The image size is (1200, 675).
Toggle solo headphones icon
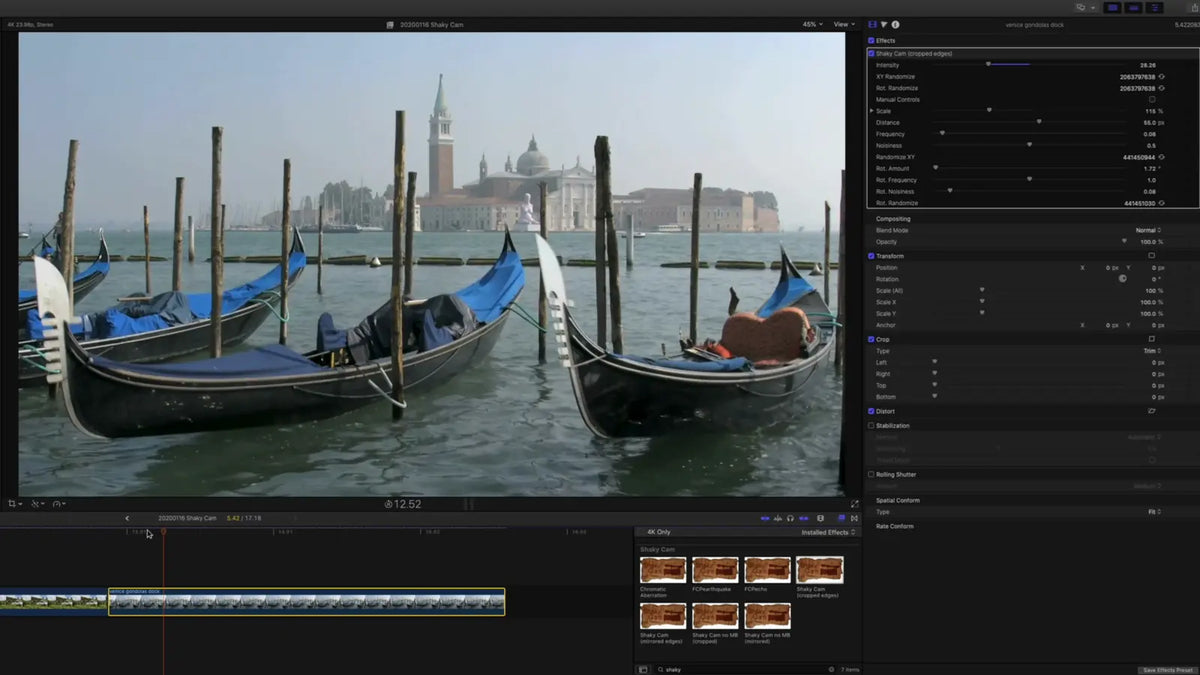(x=790, y=518)
